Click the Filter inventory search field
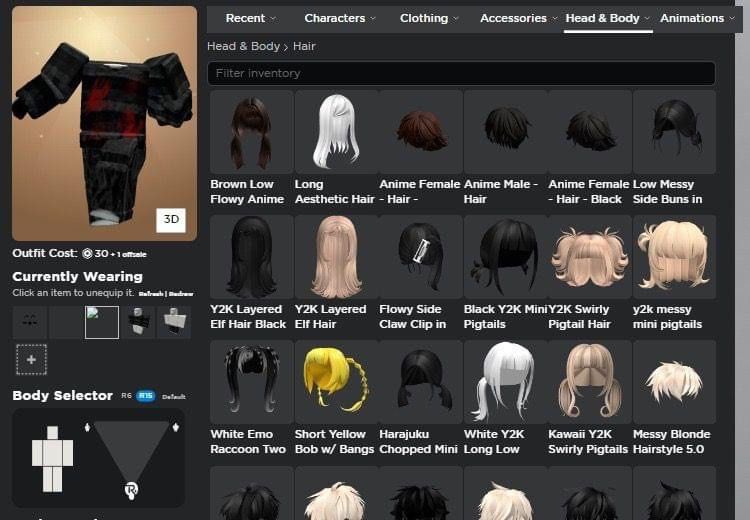 click(x=461, y=73)
